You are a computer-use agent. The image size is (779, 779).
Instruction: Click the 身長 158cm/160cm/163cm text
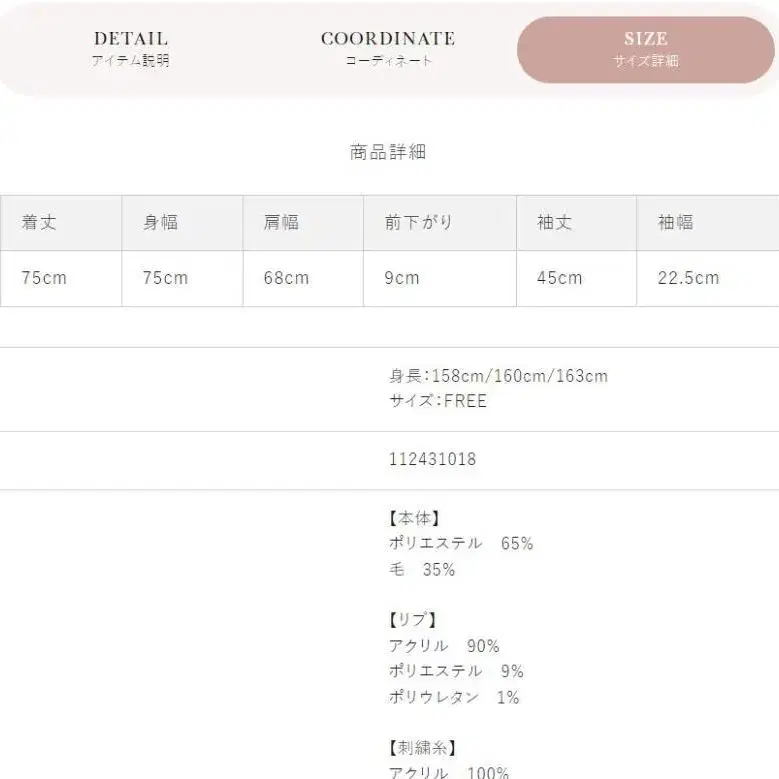[x=498, y=376]
